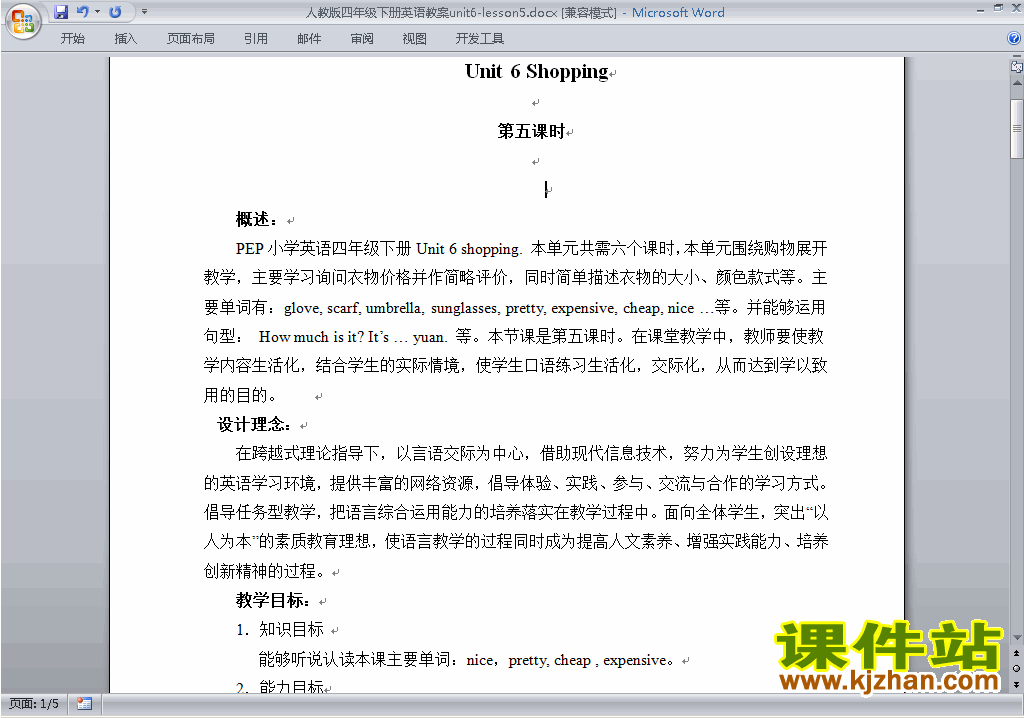Screen dimensions: 1024x718
Task: Open the 插入 ribbon tab
Action: [125, 39]
